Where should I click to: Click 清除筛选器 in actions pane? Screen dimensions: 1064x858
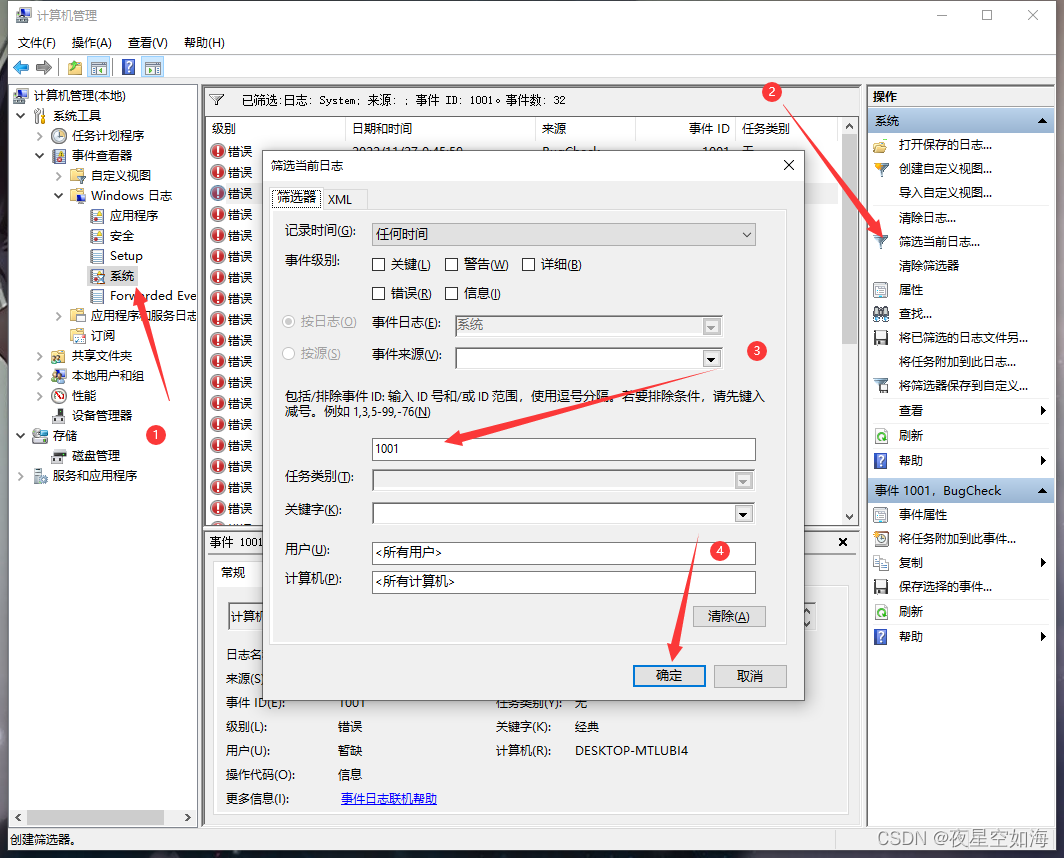[x=929, y=265]
